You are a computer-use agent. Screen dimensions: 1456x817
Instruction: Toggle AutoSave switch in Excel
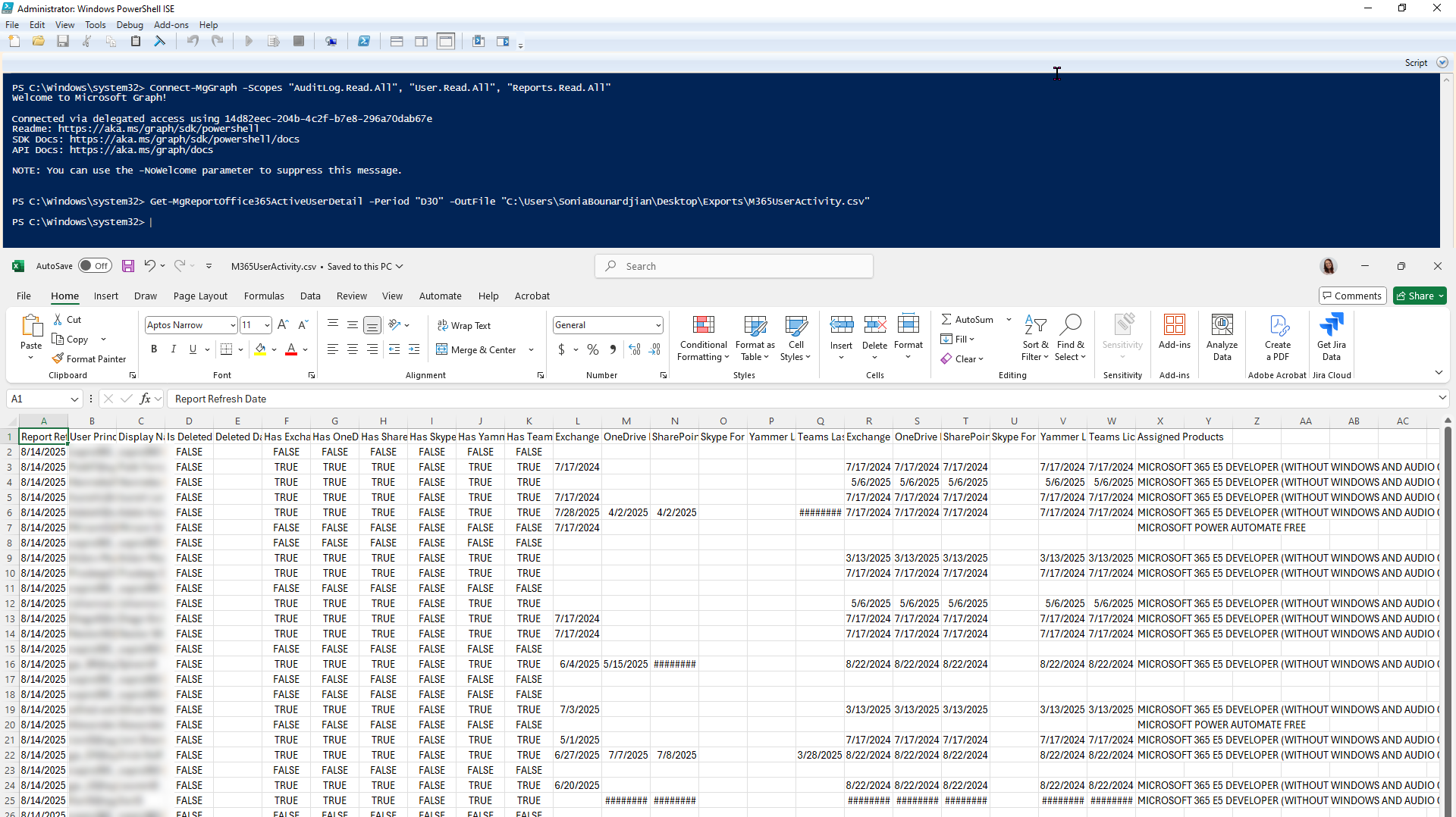pos(95,266)
